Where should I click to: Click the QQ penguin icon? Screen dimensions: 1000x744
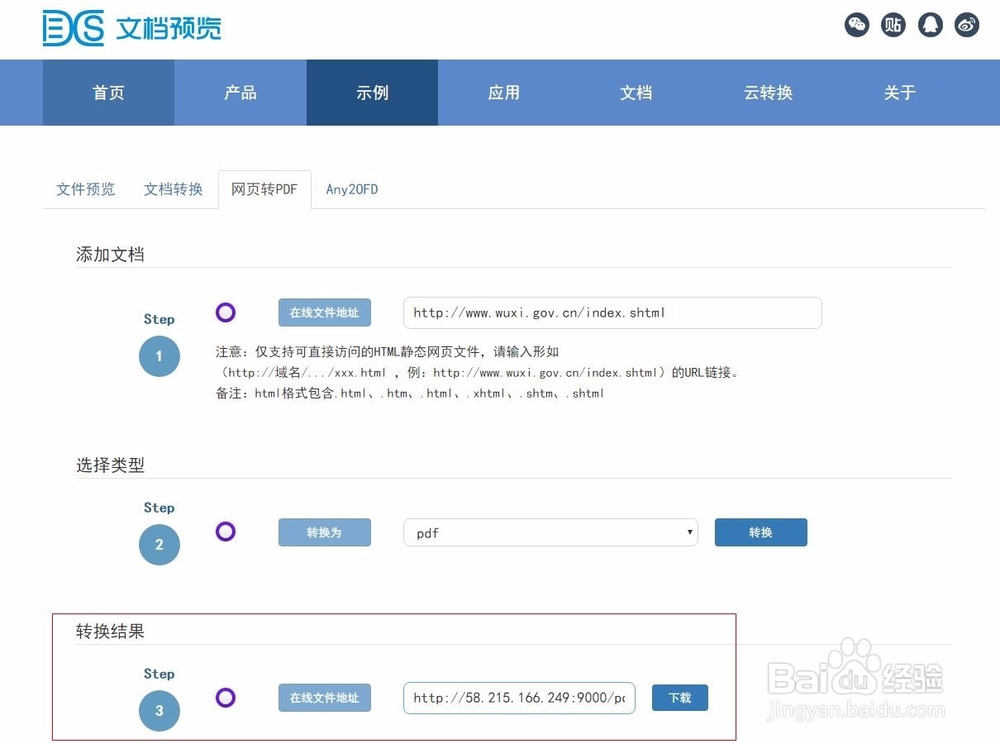coord(931,25)
